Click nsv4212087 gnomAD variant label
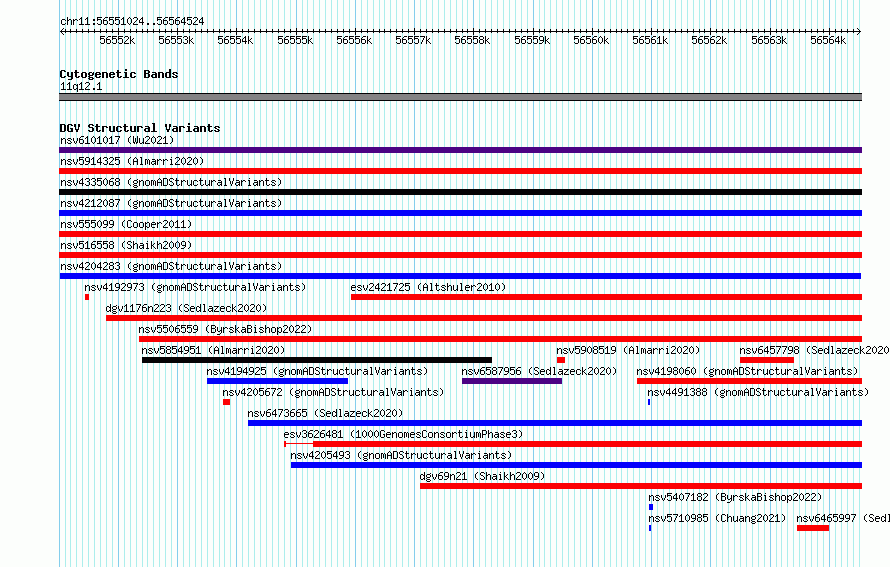This screenshot has width=890, height=567. 171,203
